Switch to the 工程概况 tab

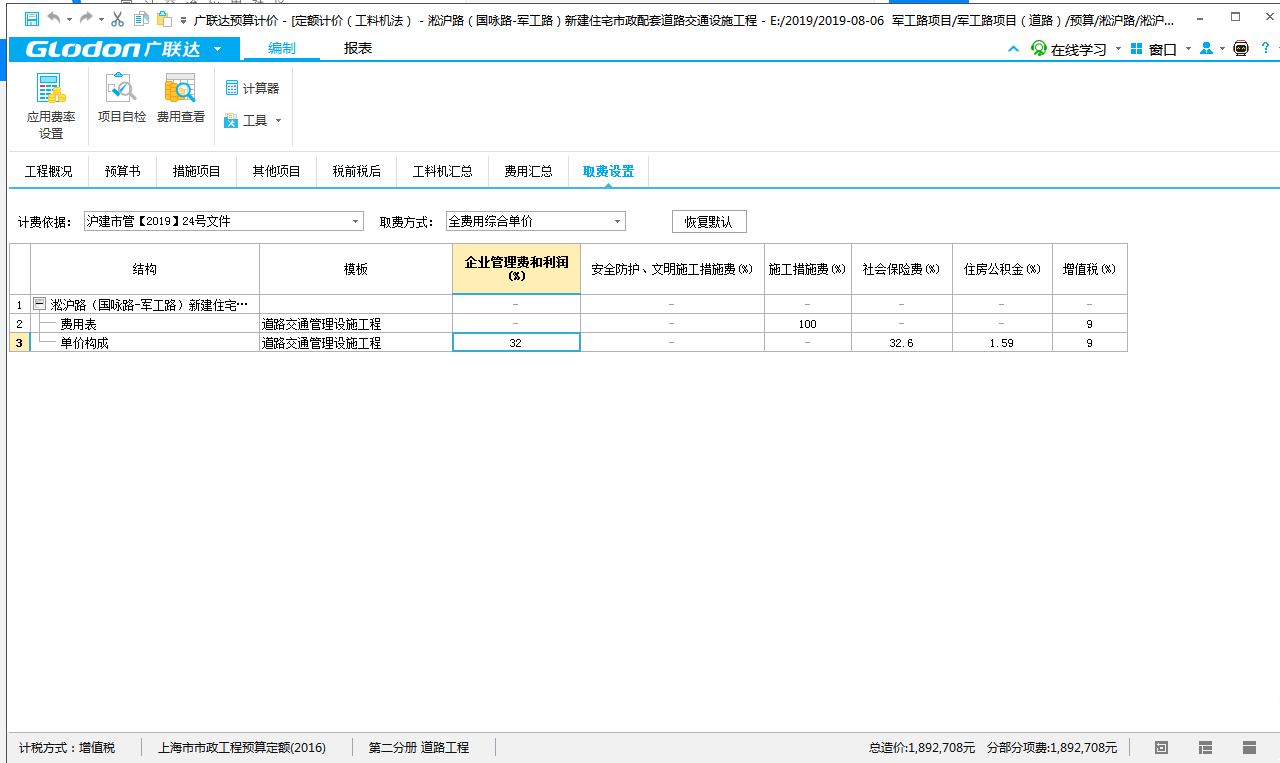click(48, 171)
